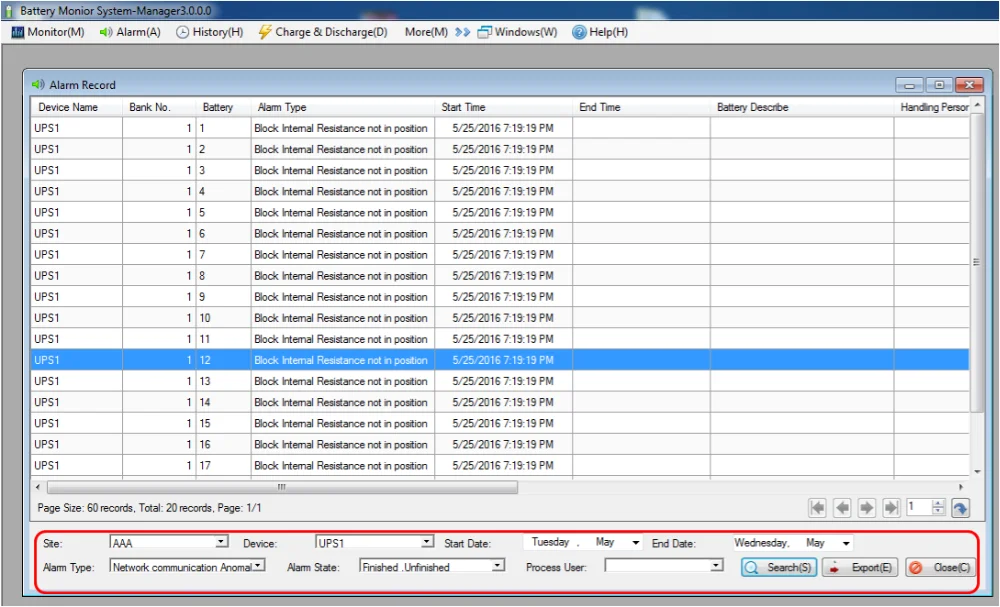Click the table's scroll left arrow

[x=38, y=487]
